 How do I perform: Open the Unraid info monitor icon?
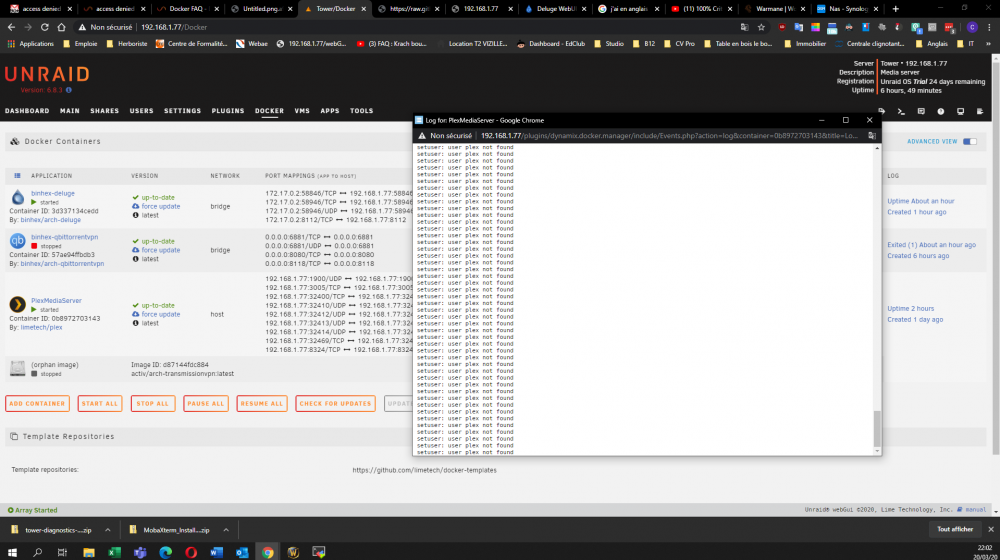click(x=960, y=111)
